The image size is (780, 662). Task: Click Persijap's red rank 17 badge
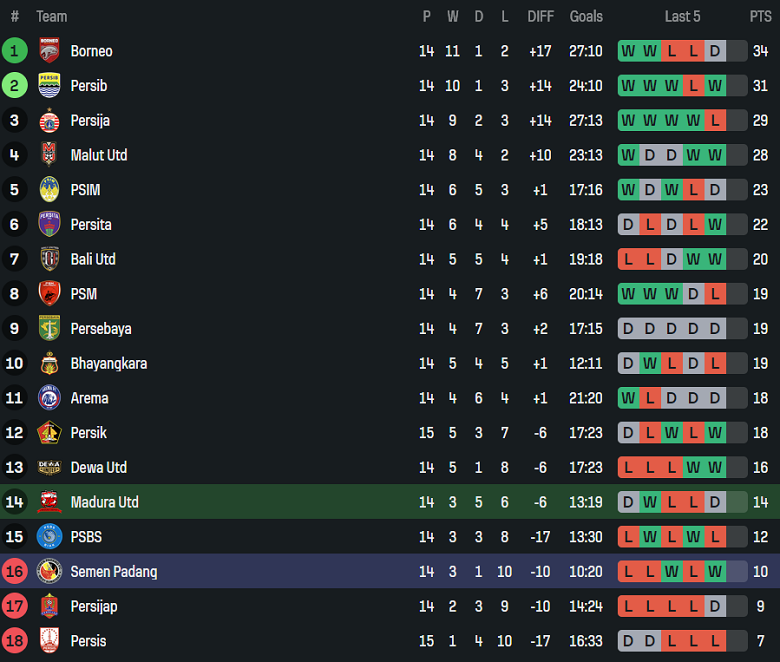pyautogui.click(x=15, y=606)
